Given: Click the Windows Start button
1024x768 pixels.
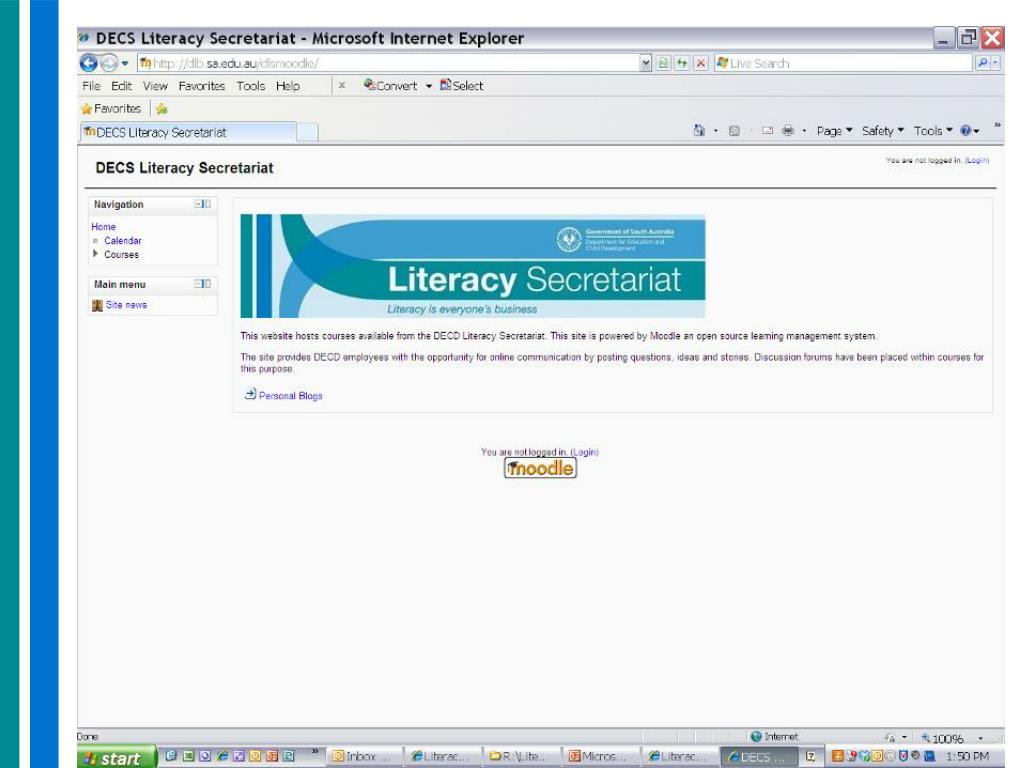Looking at the screenshot, I should (x=116, y=758).
